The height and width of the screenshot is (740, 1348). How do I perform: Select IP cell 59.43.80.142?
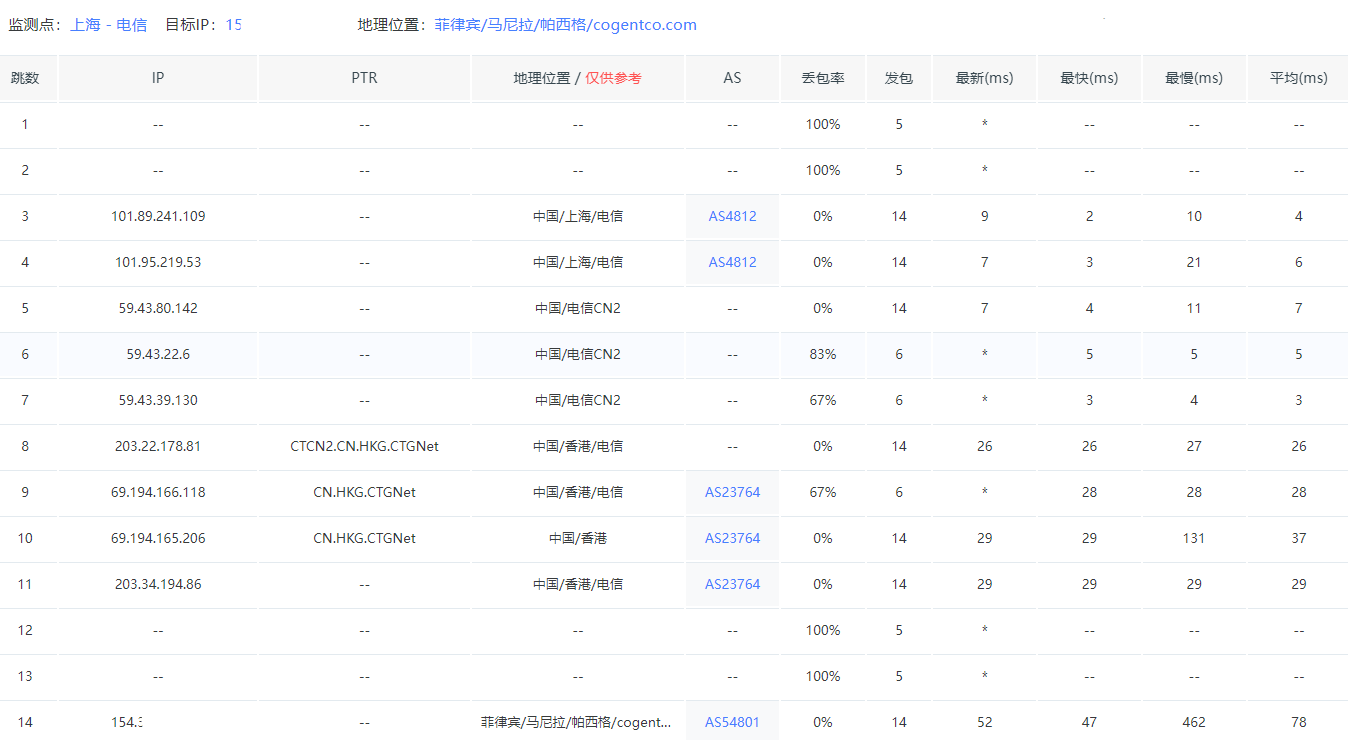coord(158,308)
